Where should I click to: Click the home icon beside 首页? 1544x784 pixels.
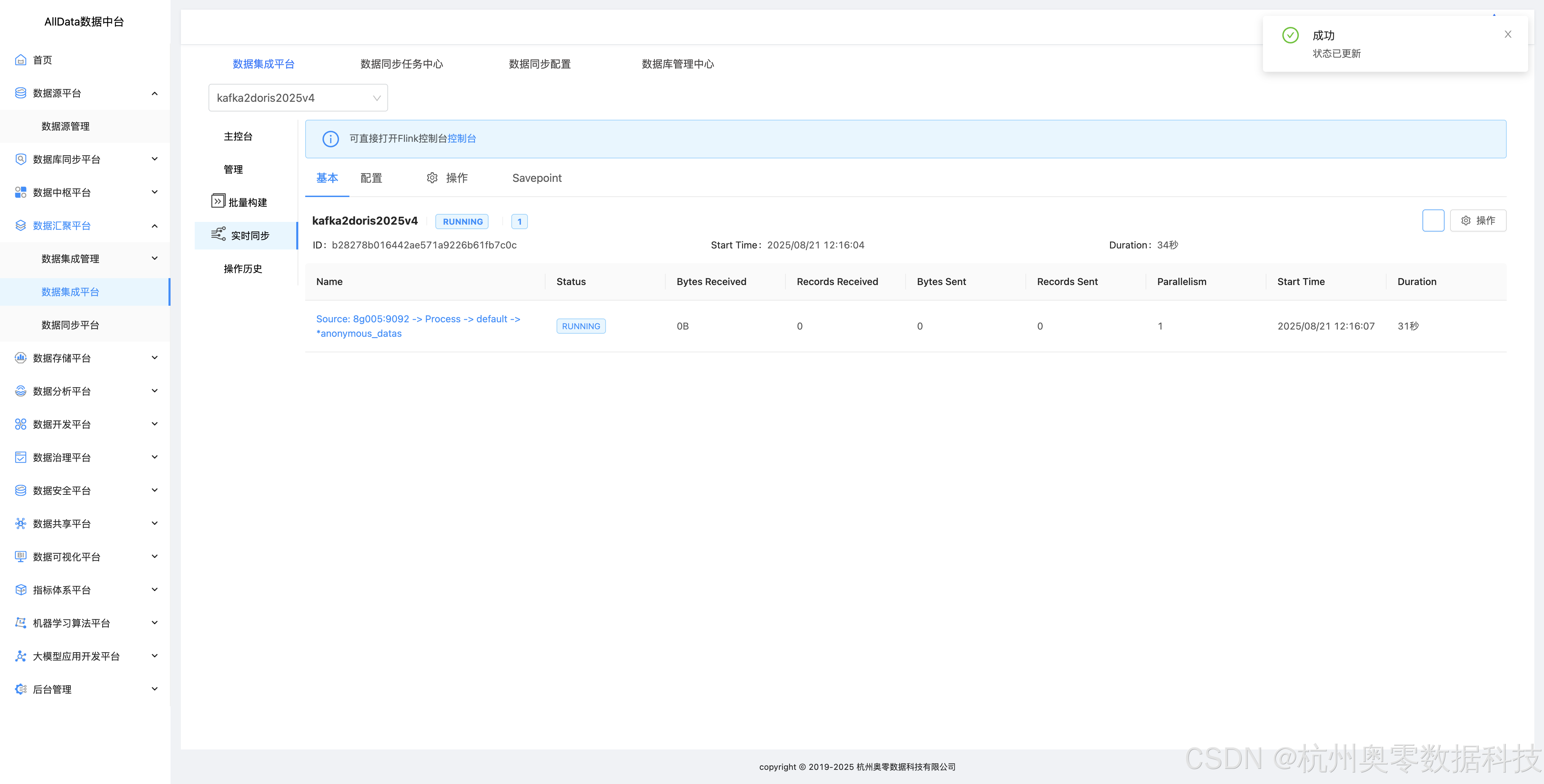pyautogui.click(x=20, y=60)
